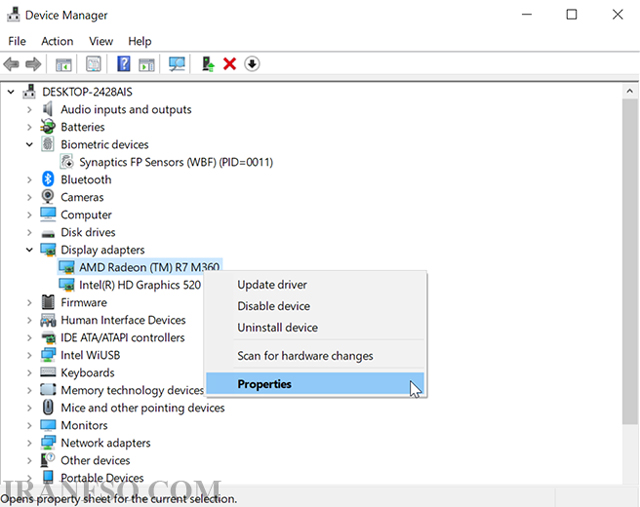Click the disable device down-arrow icon
The width and height of the screenshot is (640, 507).
(252, 64)
